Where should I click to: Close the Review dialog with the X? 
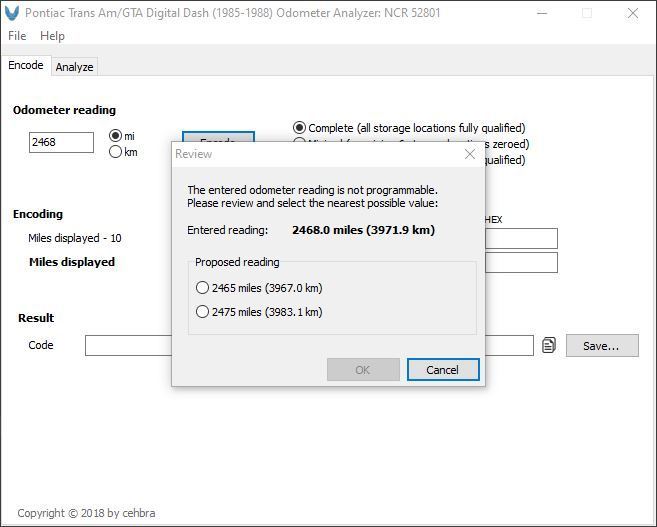pyautogui.click(x=469, y=154)
